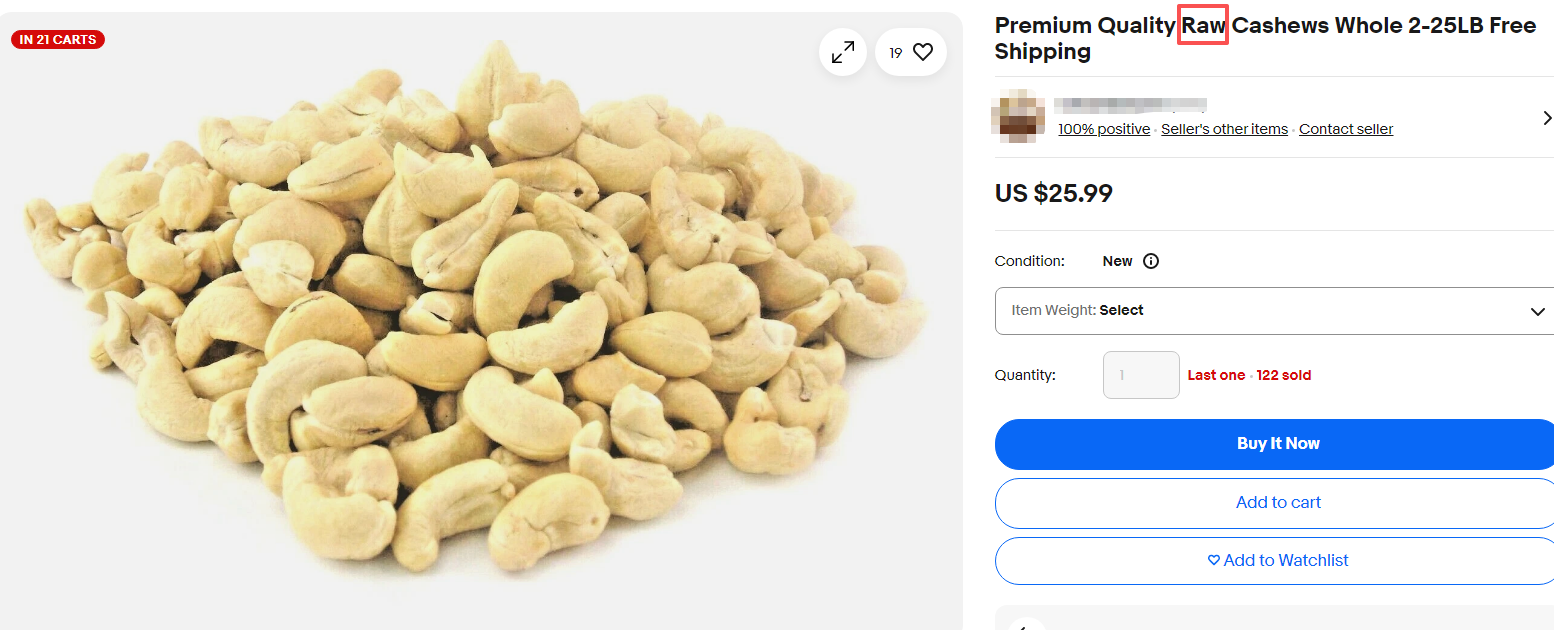Click the heart icon beside the 19 count

click(x=923, y=52)
